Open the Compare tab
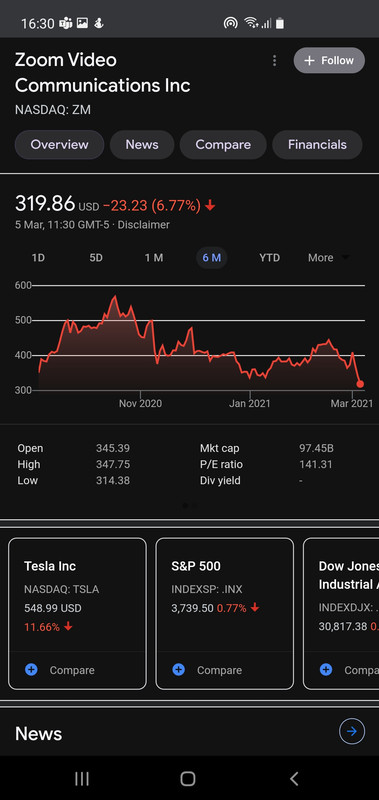 [x=223, y=144]
